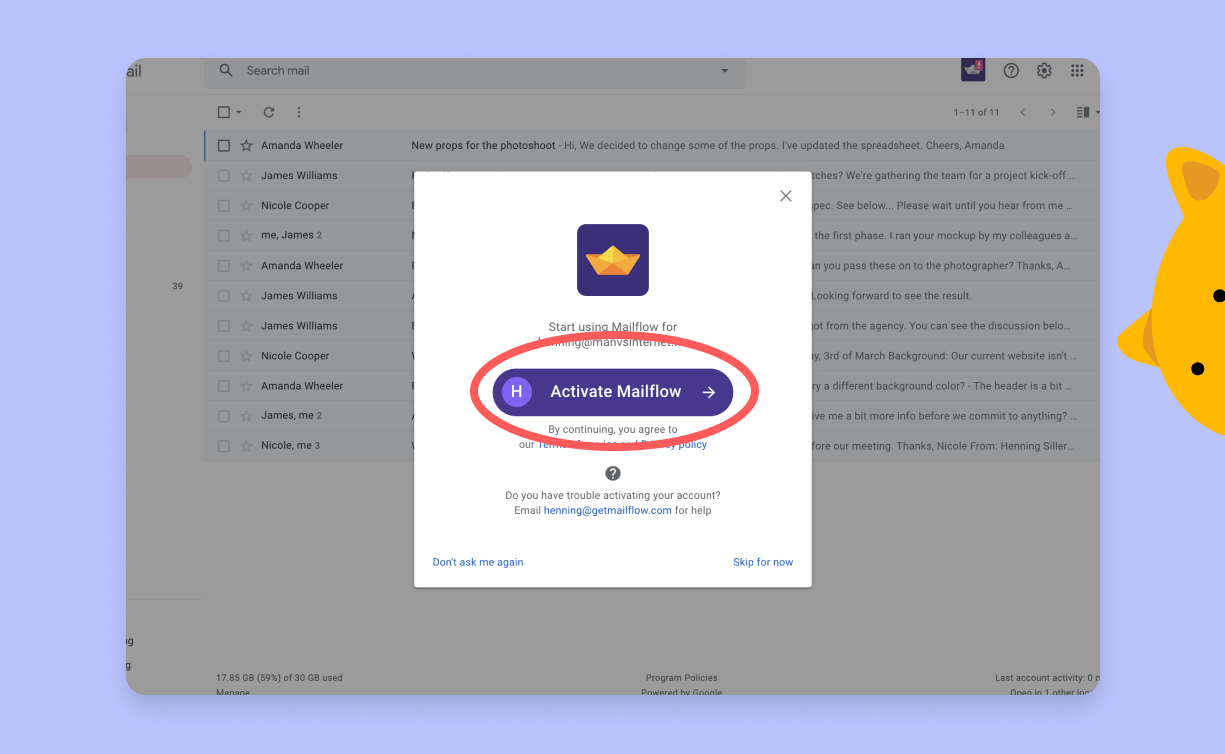Check the James Williams agency email box
Screen dimensions: 1225x754
click(x=224, y=326)
